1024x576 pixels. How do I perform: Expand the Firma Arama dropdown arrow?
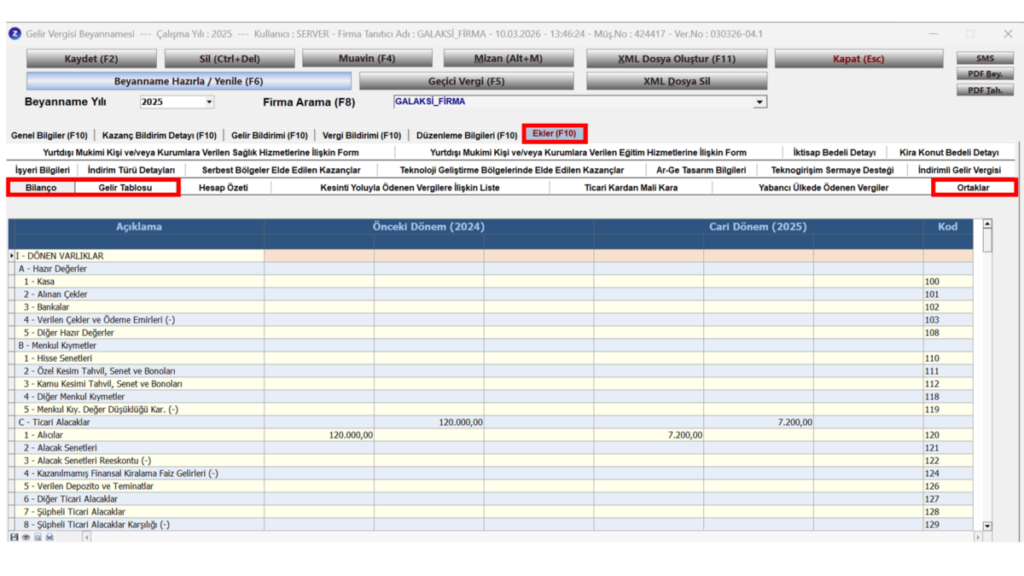pos(759,102)
